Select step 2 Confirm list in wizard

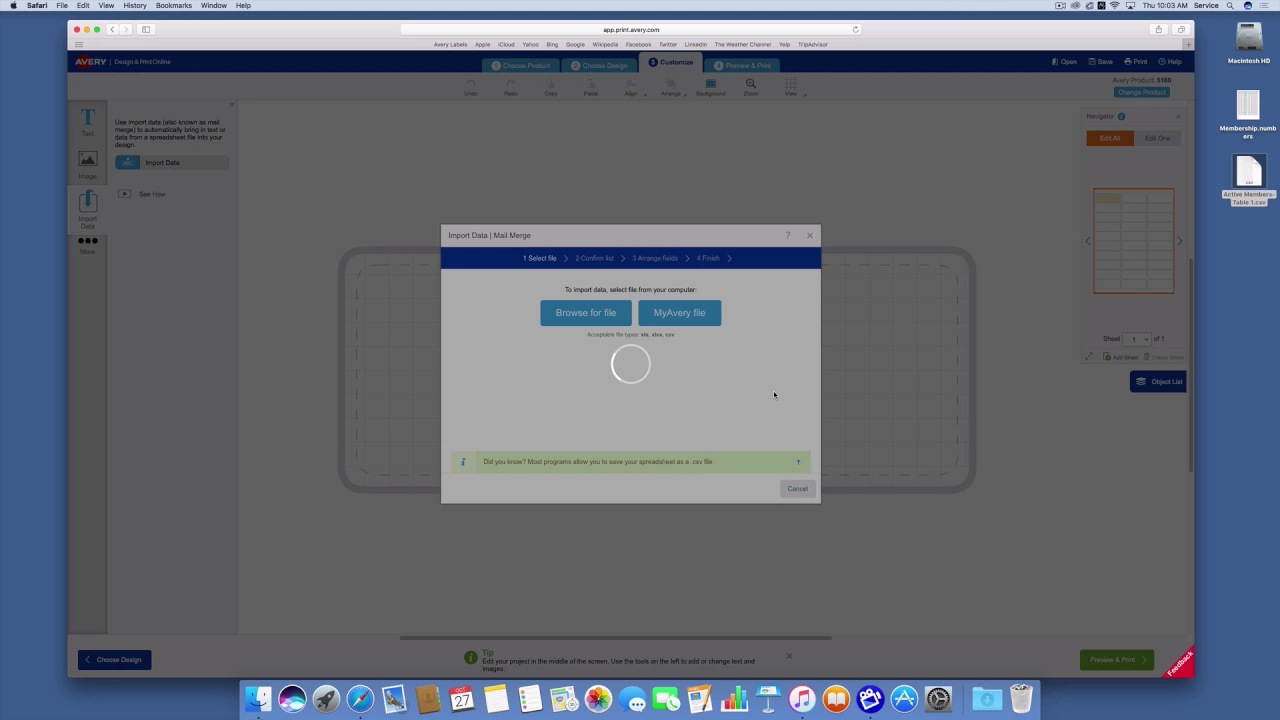tap(594, 258)
